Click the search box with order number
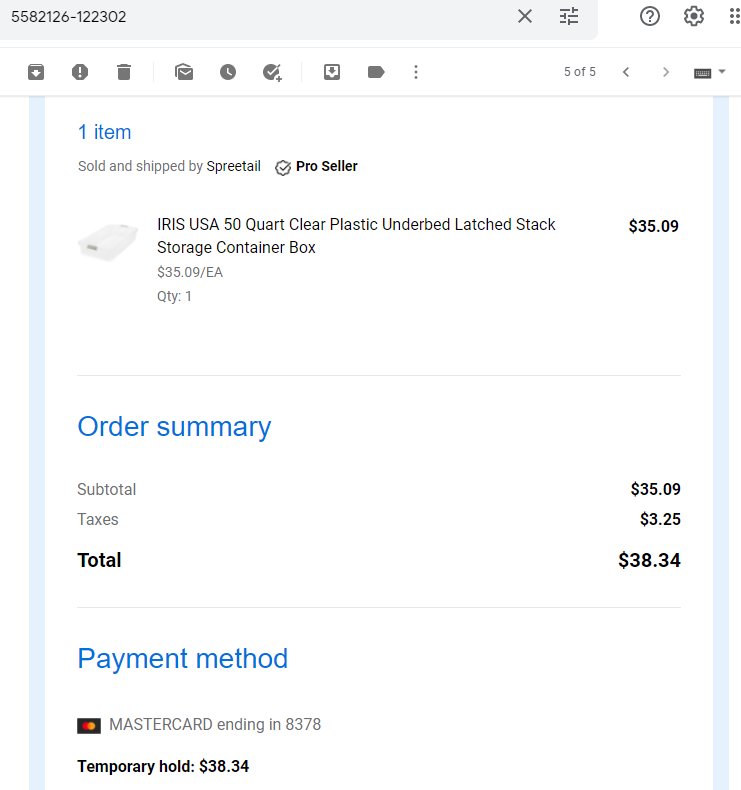 point(252,17)
